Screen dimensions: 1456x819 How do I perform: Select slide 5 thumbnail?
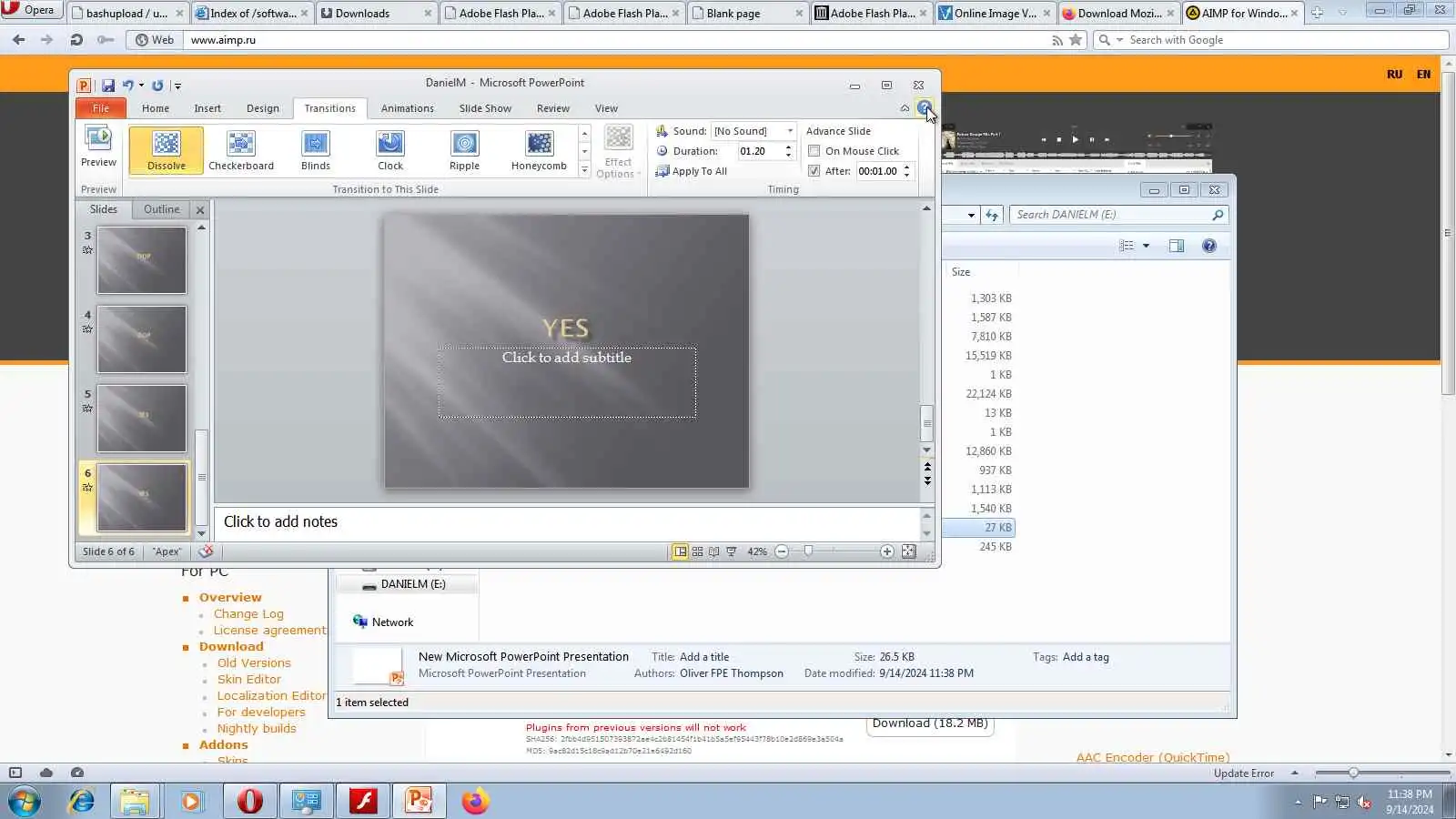(142, 419)
